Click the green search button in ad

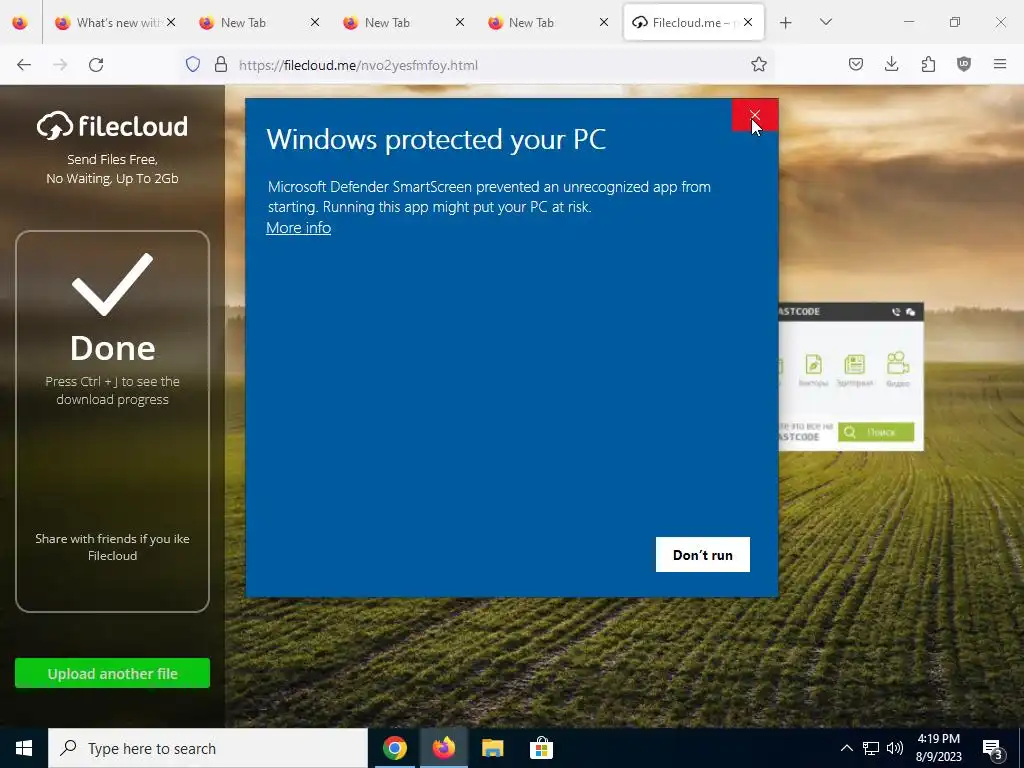click(x=876, y=432)
